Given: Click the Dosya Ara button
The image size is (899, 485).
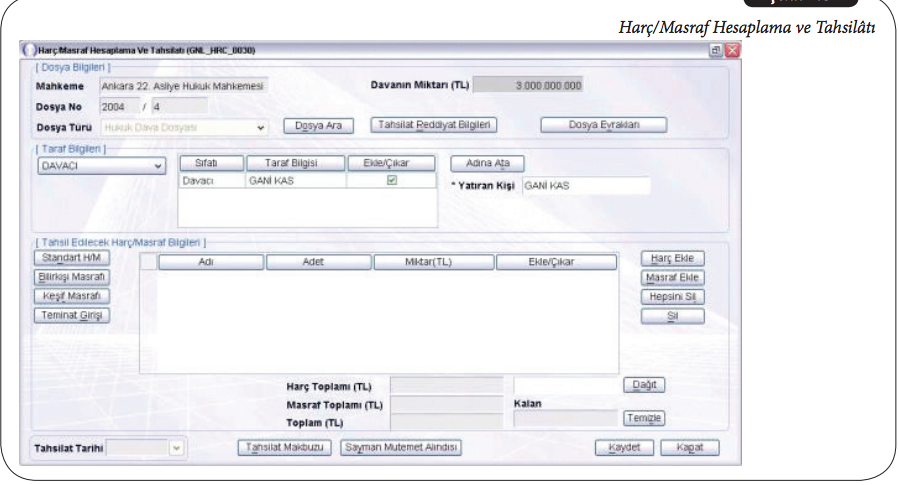Looking at the screenshot, I should click(x=320, y=126).
